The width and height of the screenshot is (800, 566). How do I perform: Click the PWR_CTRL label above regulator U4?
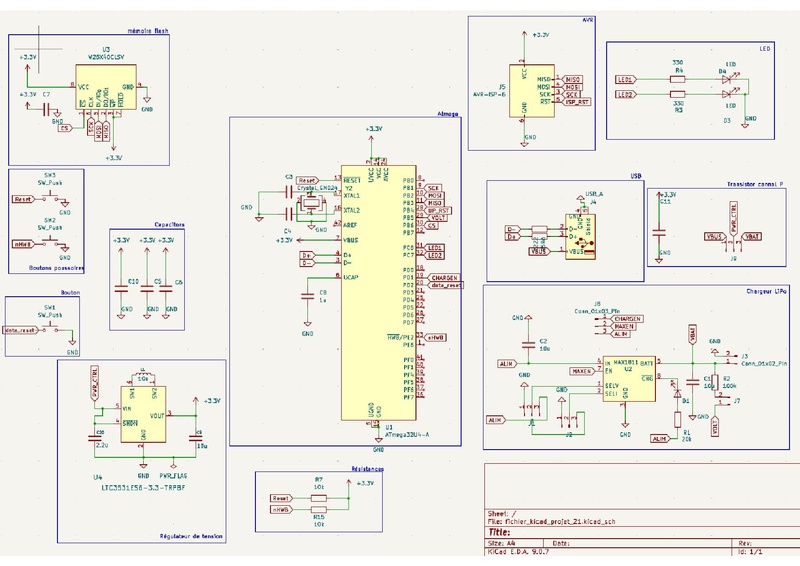point(94,383)
